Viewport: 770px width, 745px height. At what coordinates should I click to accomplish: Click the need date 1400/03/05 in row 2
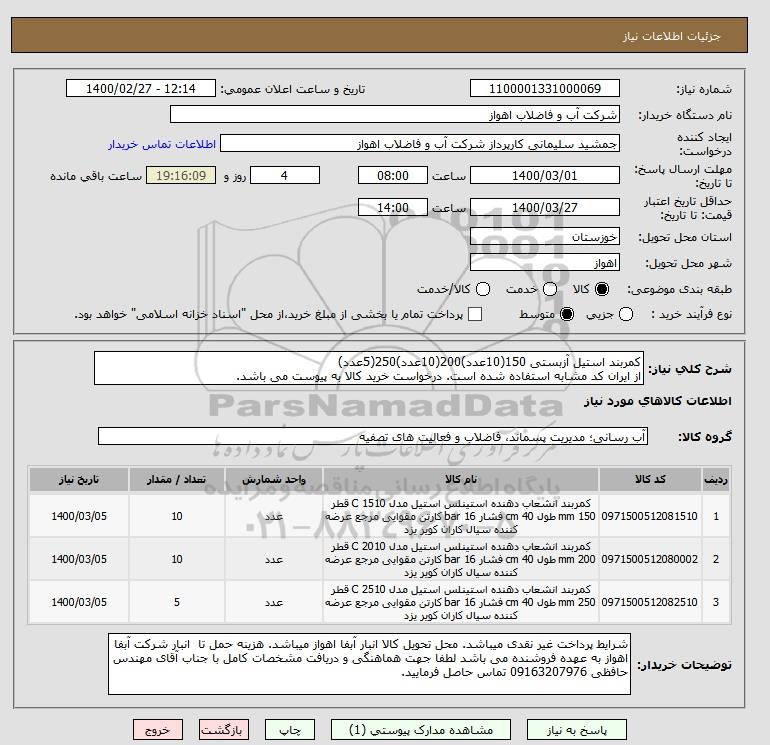79,559
